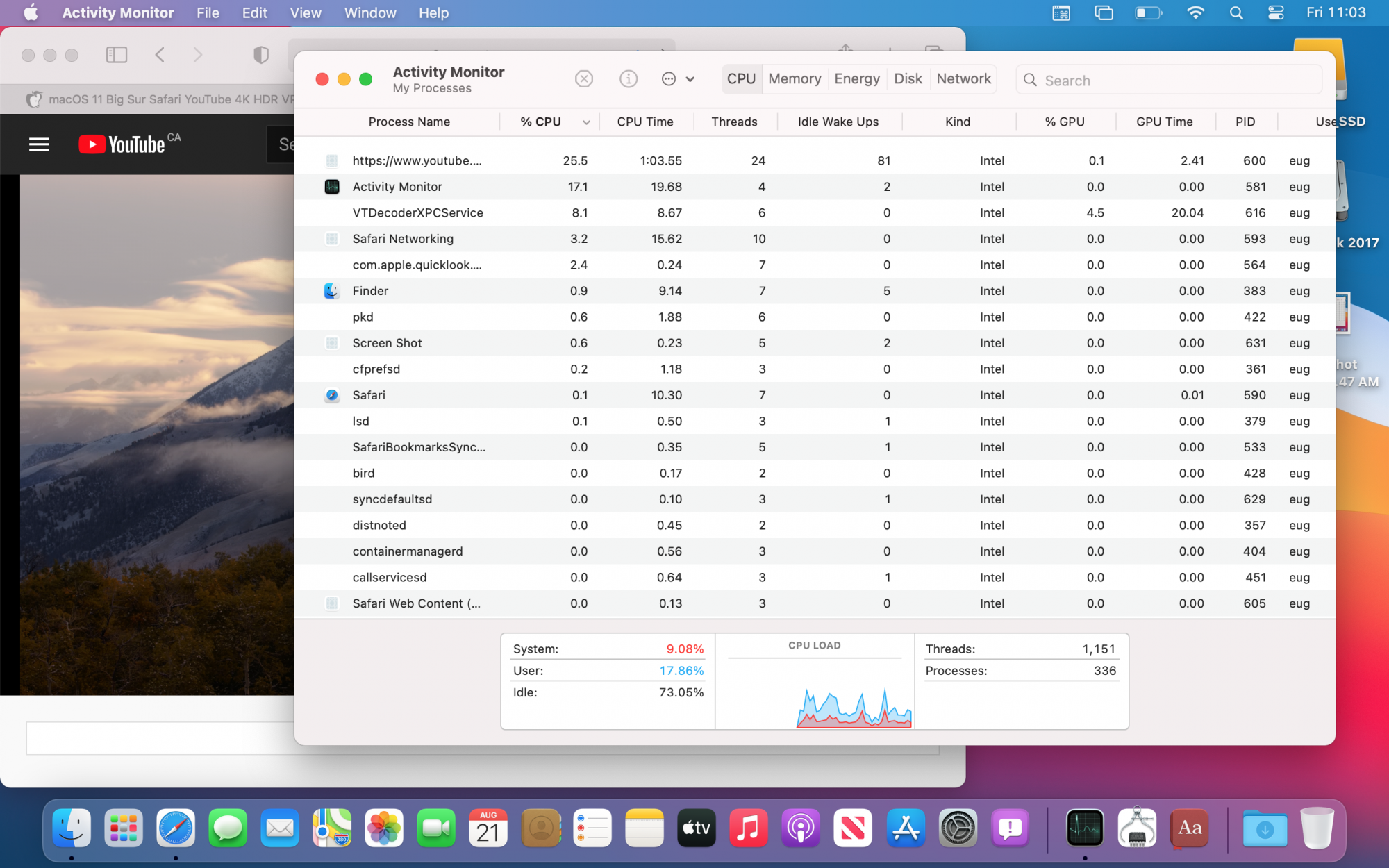Image resolution: width=1389 pixels, height=868 pixels.
Task: Select the Safari Networking process row
Action: pos(815,239)
